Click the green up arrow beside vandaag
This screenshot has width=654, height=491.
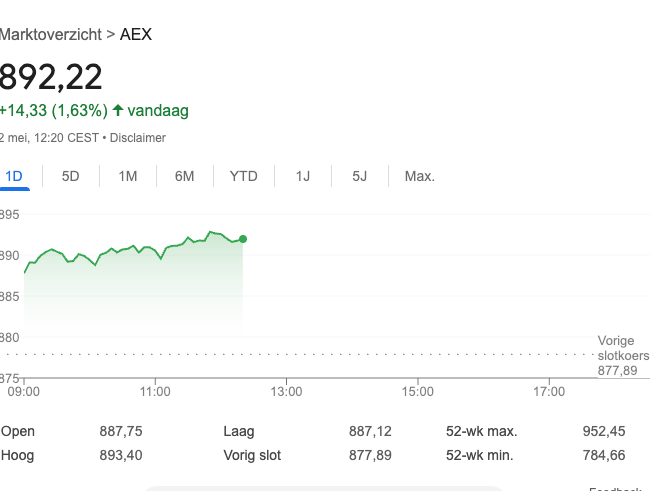(118, 110)
